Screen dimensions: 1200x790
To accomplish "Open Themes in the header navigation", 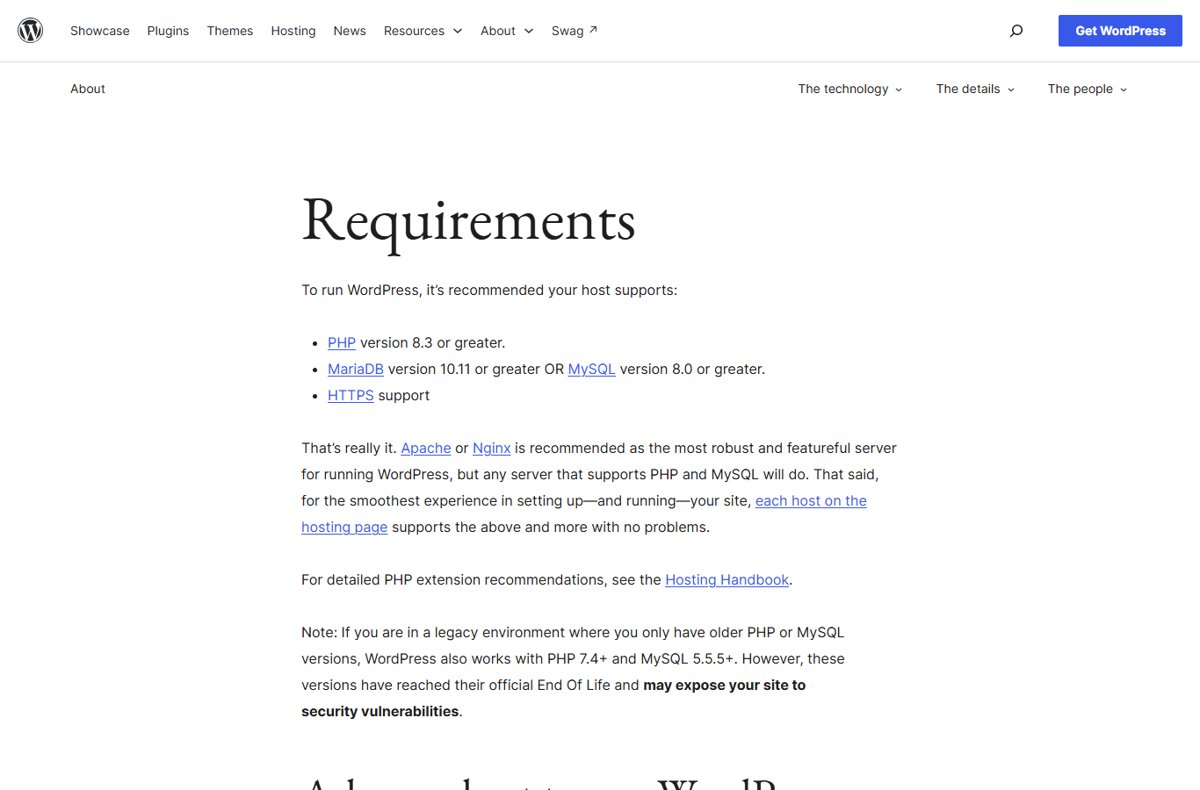I will pyautogui.click(x=230, y=31).
